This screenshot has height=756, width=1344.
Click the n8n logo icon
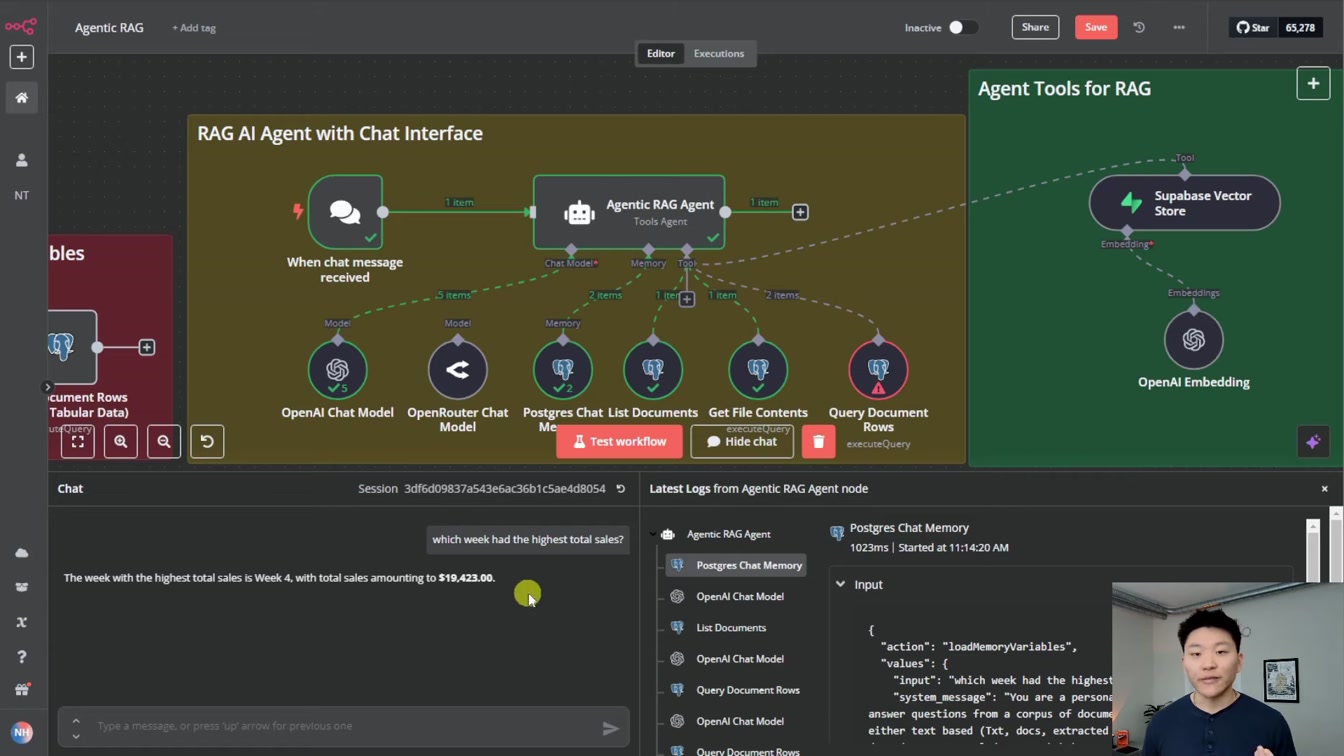[x=21, y=26]
